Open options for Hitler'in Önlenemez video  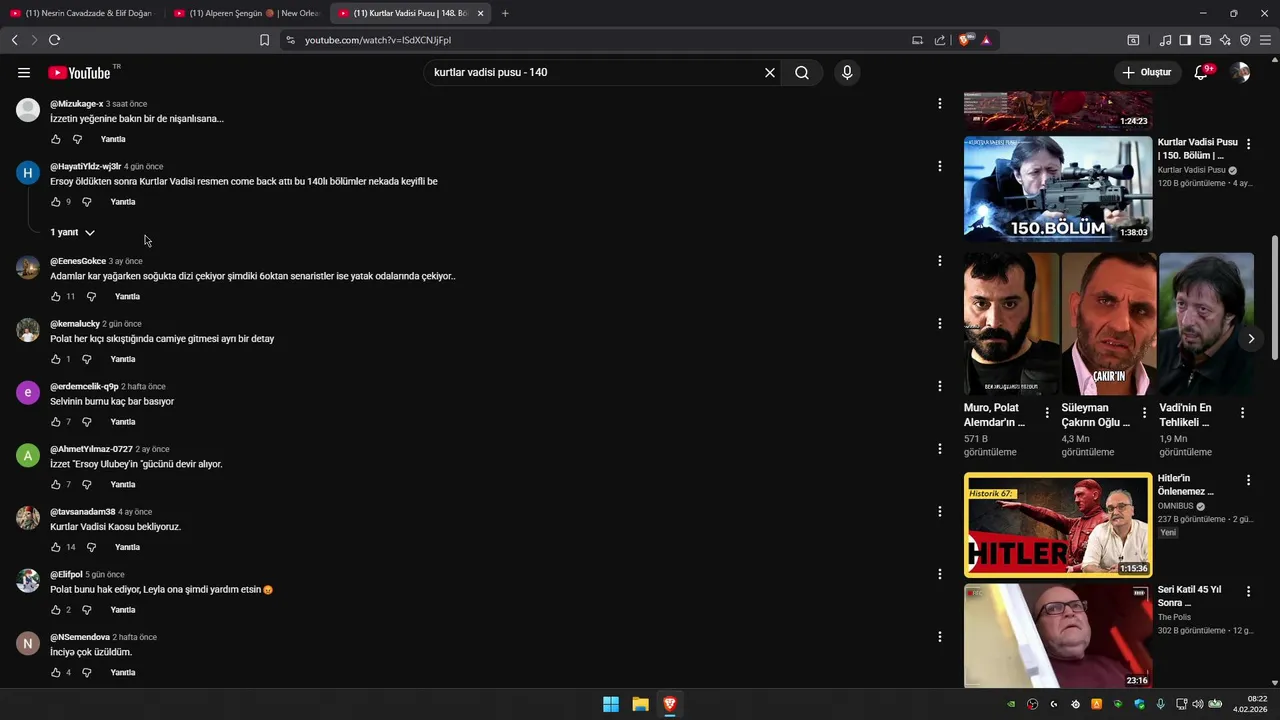pos(1248,480)
